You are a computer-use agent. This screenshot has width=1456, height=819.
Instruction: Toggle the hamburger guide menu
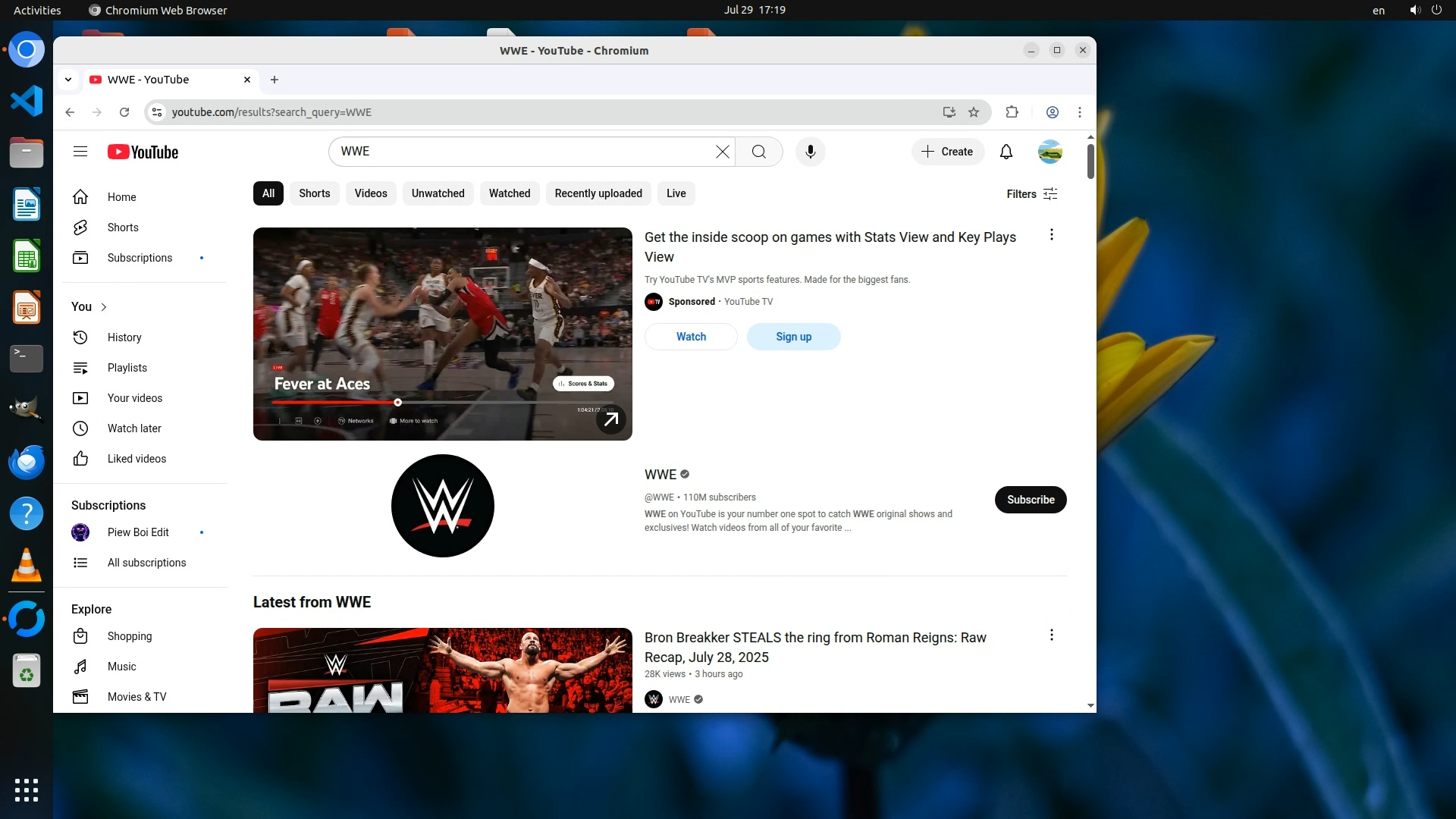point(80,152)
